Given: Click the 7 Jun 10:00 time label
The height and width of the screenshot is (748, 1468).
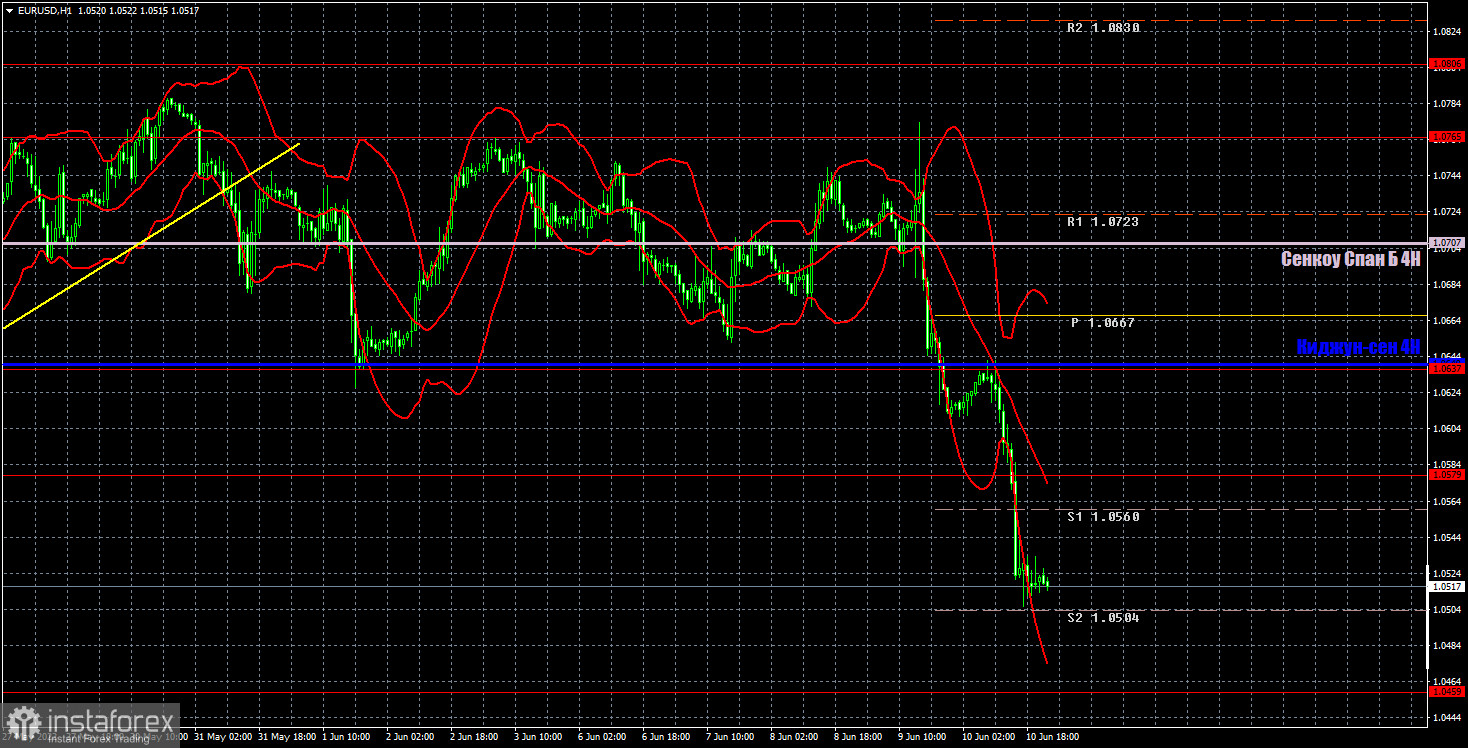Looking at the screenshot, I should point(730,737).
